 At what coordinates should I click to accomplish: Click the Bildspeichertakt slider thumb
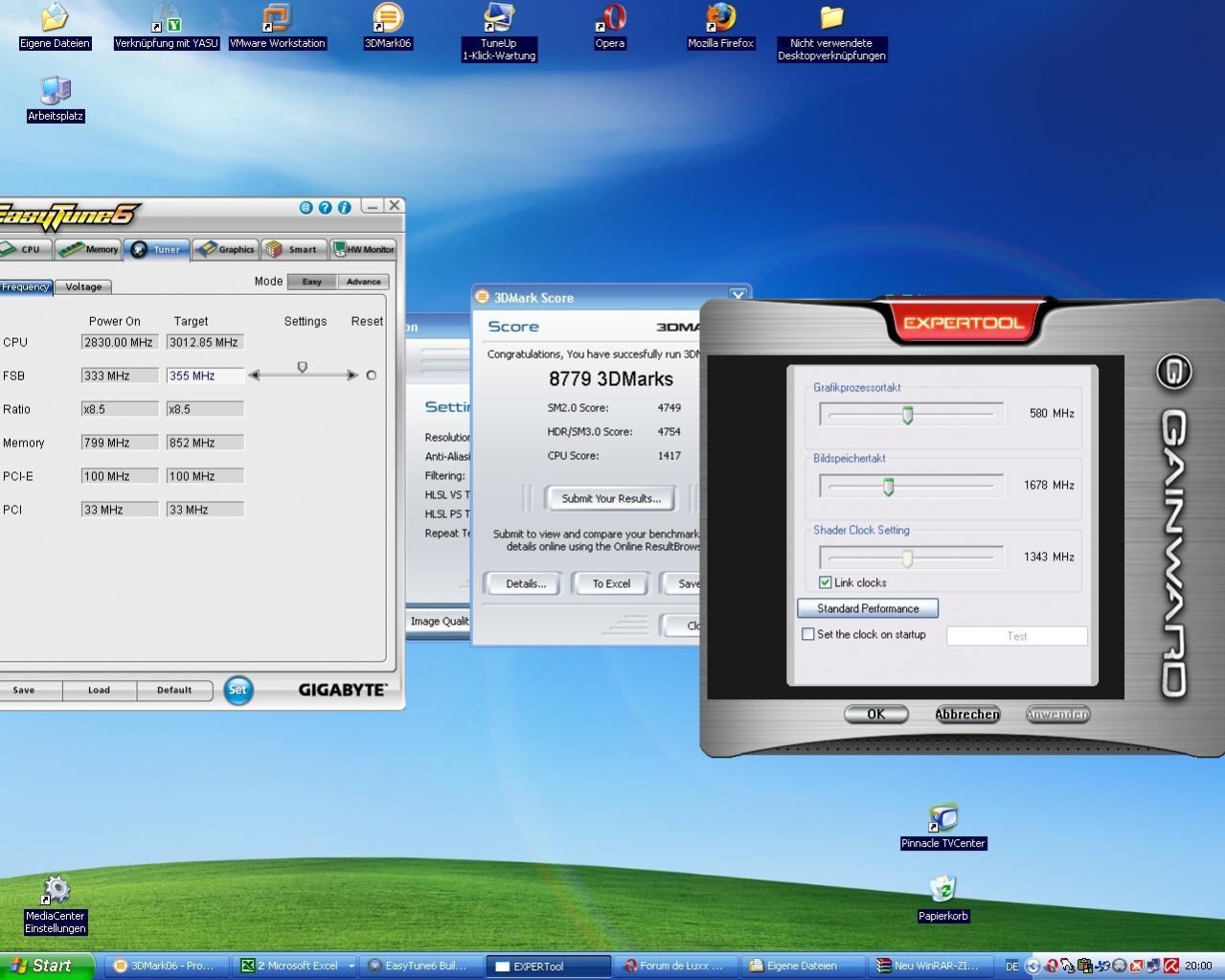(888, 487)
